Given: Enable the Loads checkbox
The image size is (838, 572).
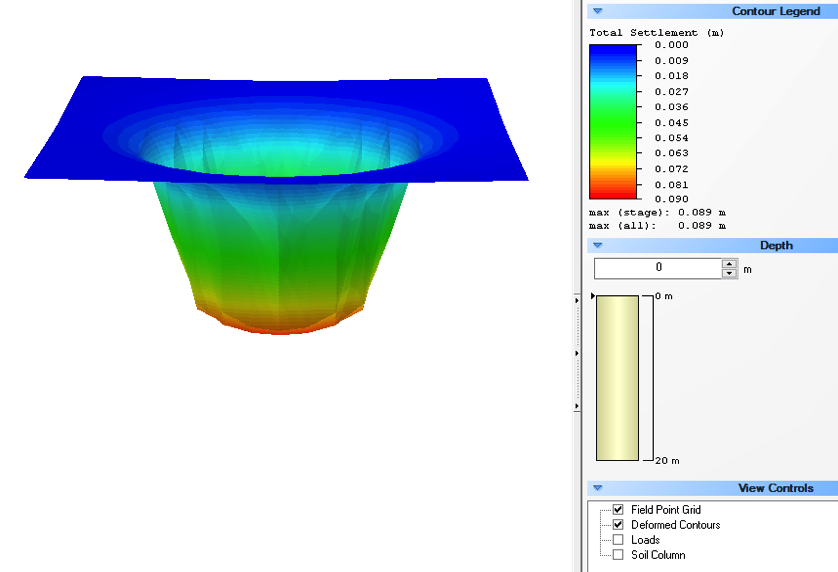Looking at the screenshot, I should 618,539.
